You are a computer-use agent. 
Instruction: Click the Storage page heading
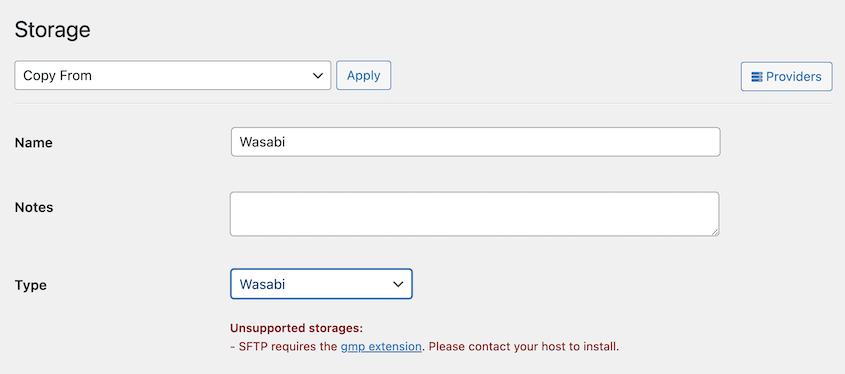click(52, 30)
